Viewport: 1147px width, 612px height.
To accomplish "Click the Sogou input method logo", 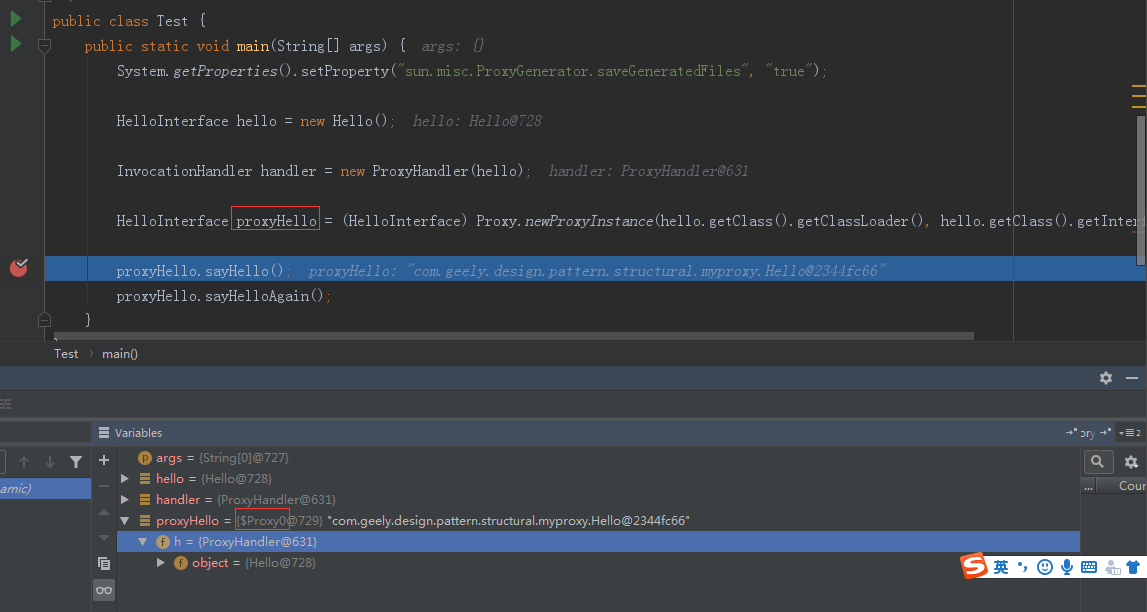I will [974, 566].
